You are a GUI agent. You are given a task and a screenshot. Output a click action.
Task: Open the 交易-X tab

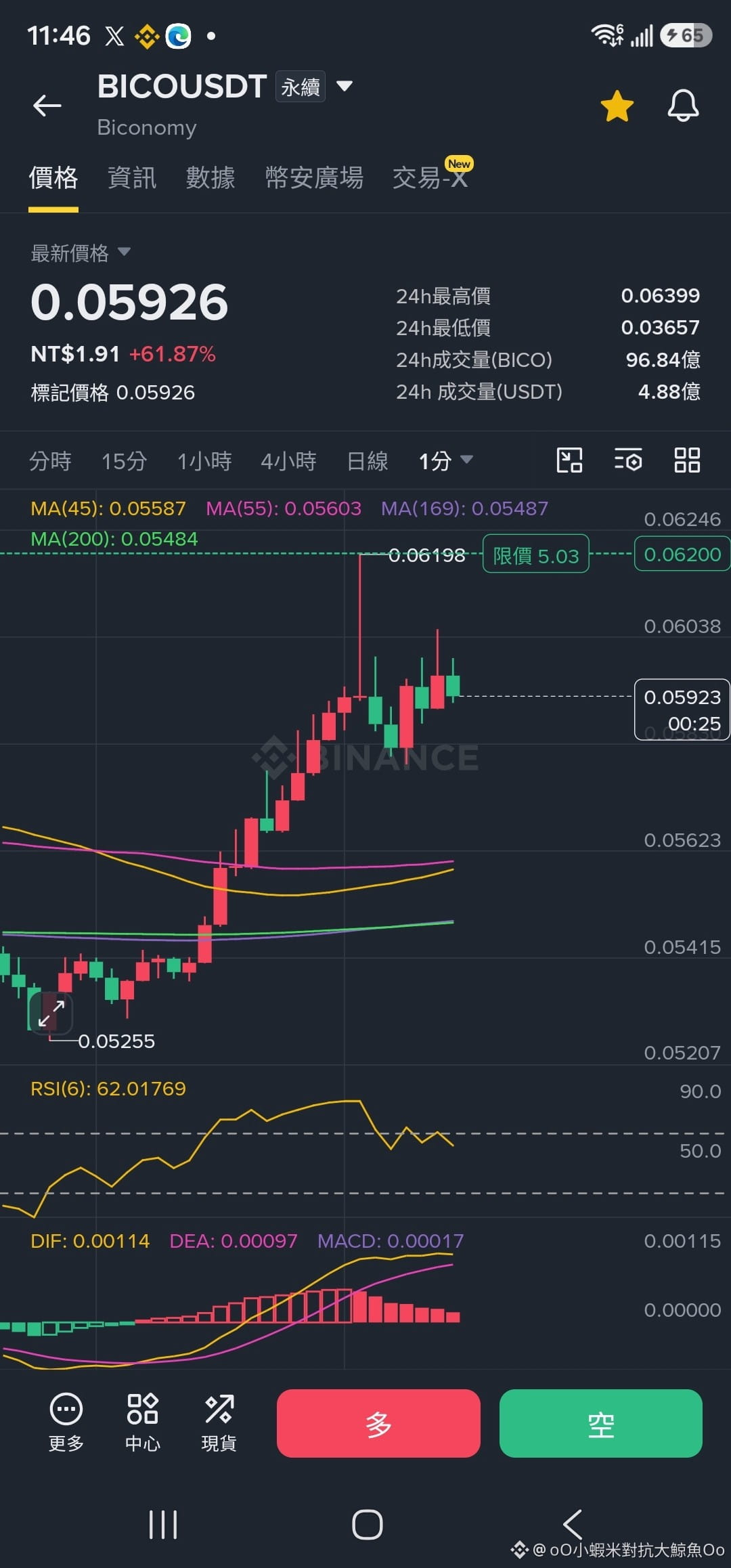[x=430, y=178]
